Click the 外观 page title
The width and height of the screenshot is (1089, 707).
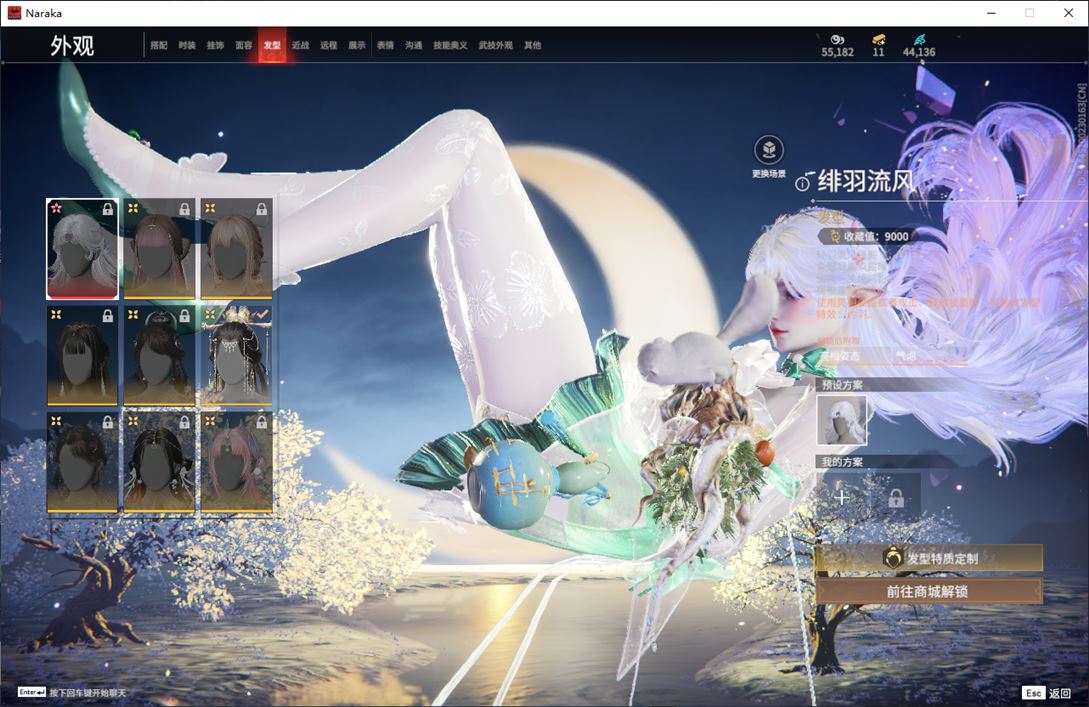[x=72, y=46]
